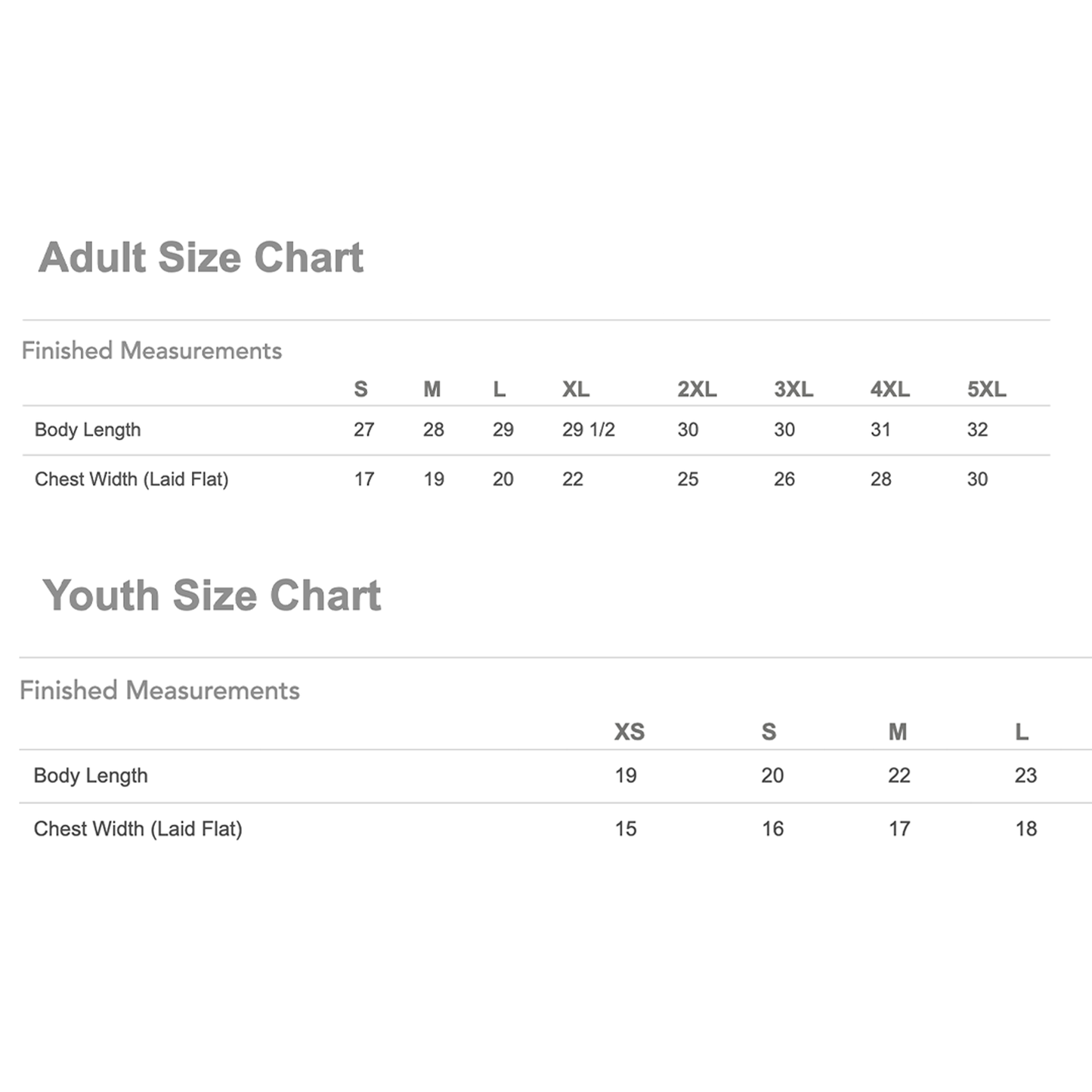Click the youth Body Length row label

pos(91,775)
